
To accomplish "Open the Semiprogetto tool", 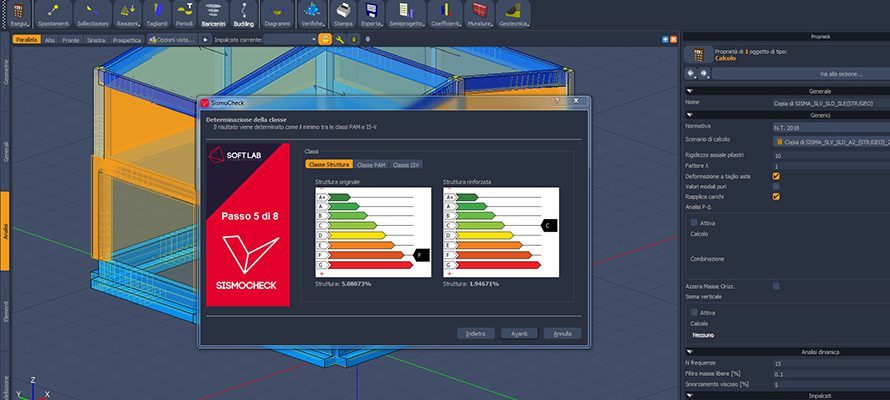I will click(x=405, y=14).
